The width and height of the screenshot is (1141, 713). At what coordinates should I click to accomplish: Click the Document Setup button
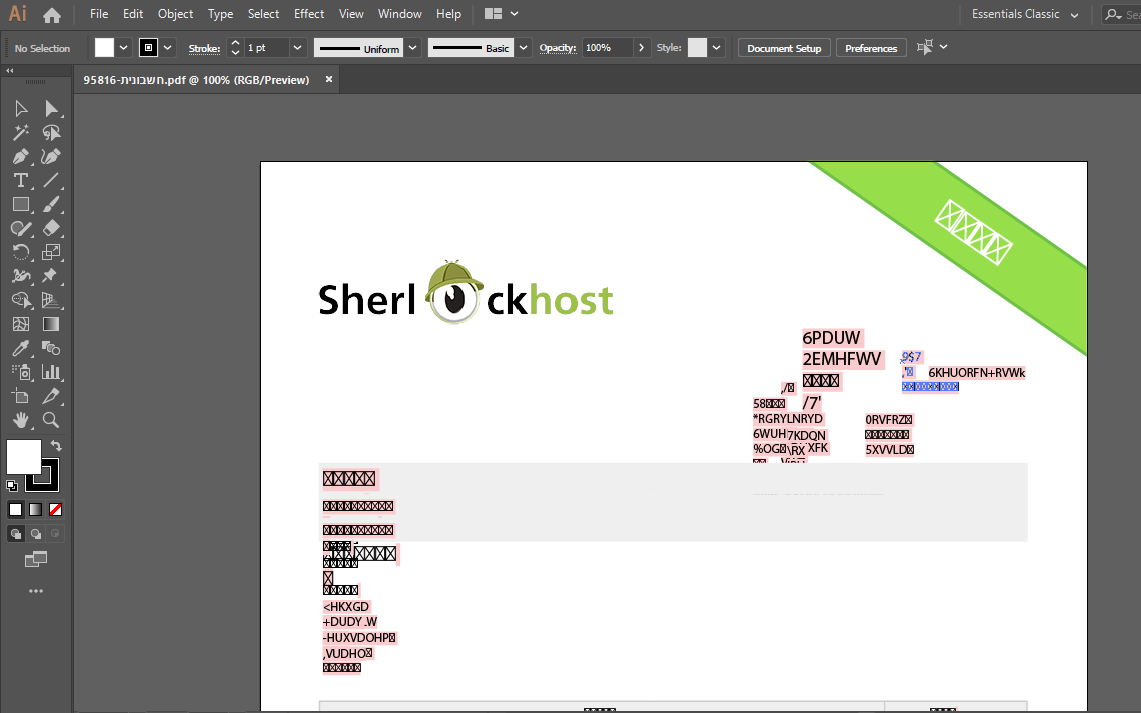click(x=784, y=48)
